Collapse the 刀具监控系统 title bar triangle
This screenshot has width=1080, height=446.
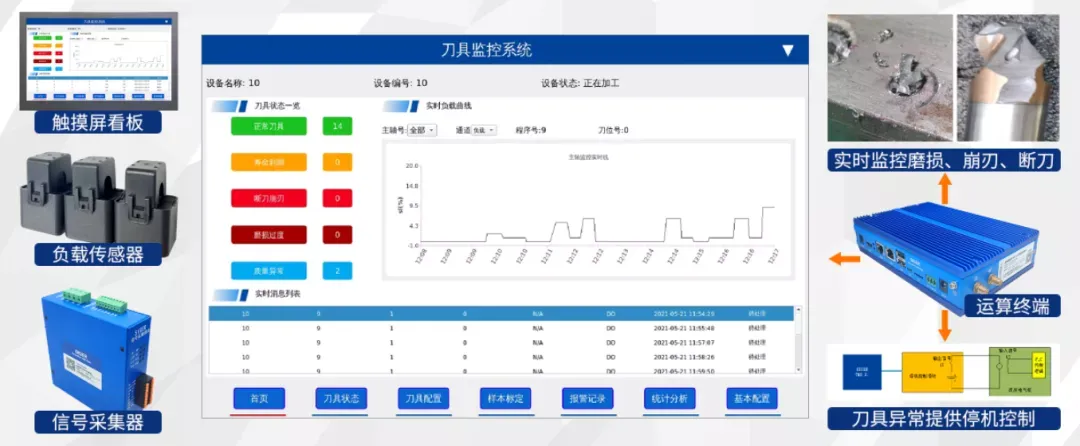788,50
